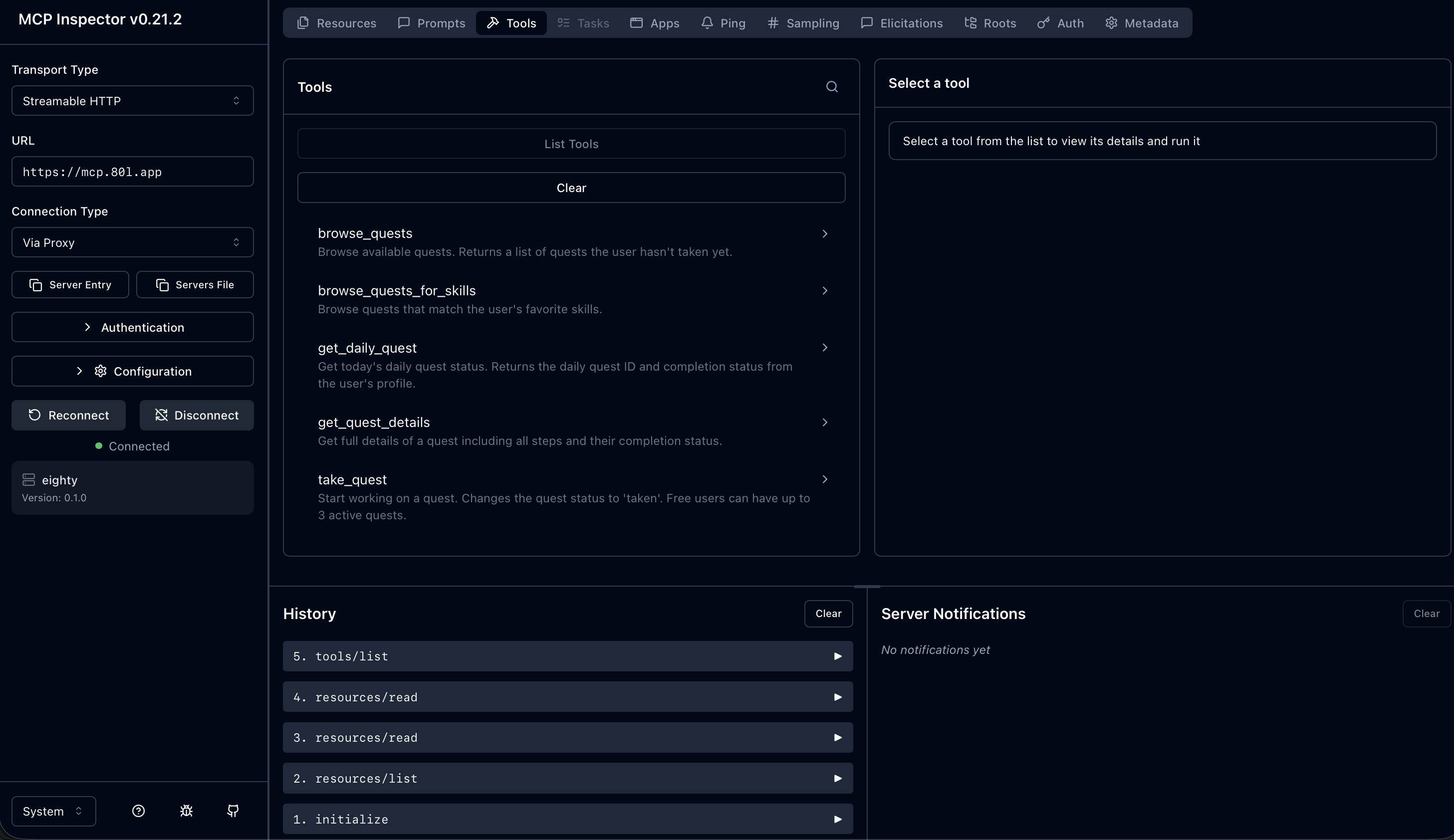Select the browse_quests tool
Image resolution: width=1454 pixels, height=840 pixels.
pyautogui.click(x=571, y=242)
